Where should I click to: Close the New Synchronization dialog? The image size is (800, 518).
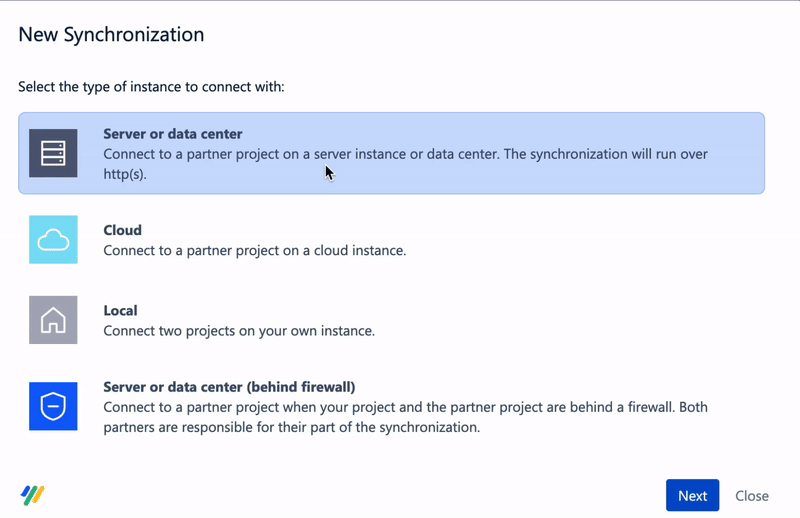point(752,495)
